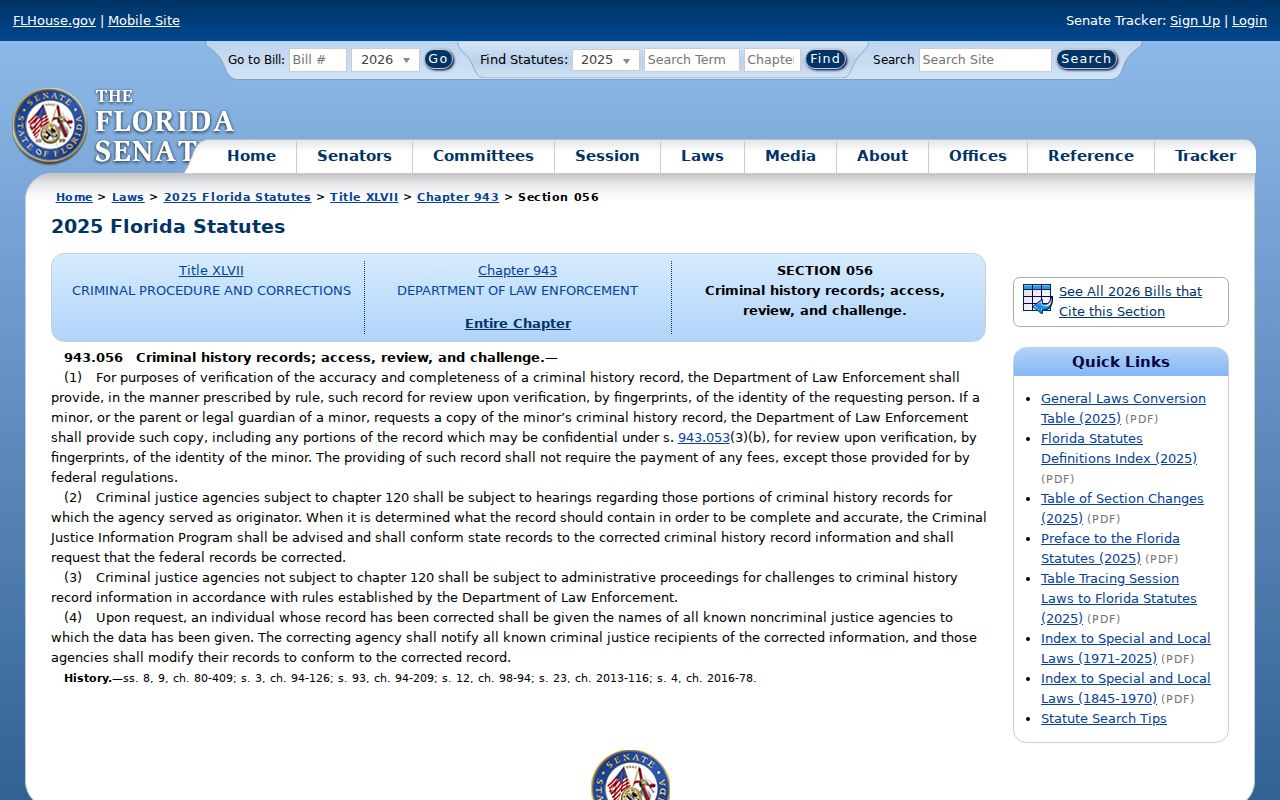The width and height of the screenshot is (1280, 800).
Task: Open the Media menu tab
Action: 790,156
